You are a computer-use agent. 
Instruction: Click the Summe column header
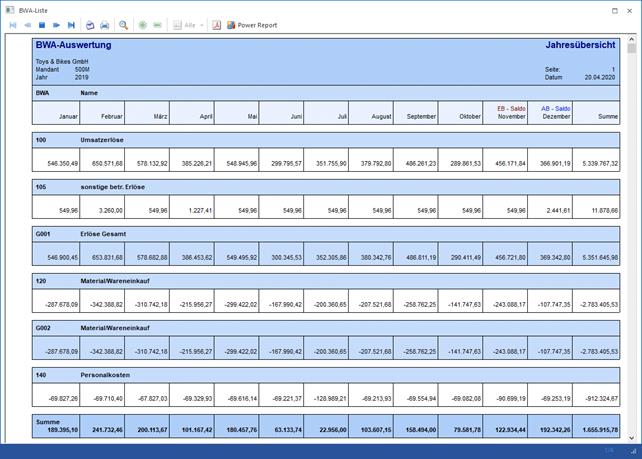click(x=606, y=117)
